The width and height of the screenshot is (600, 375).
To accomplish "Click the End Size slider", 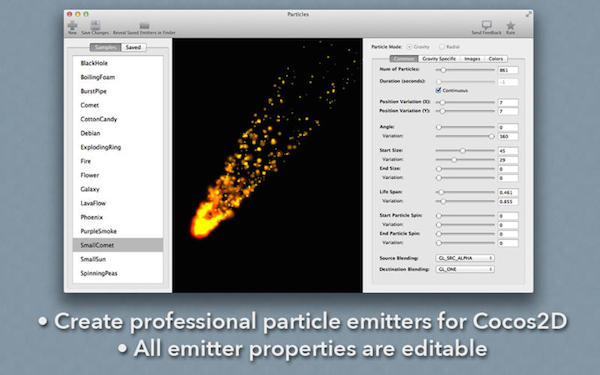I will [465, 169].
